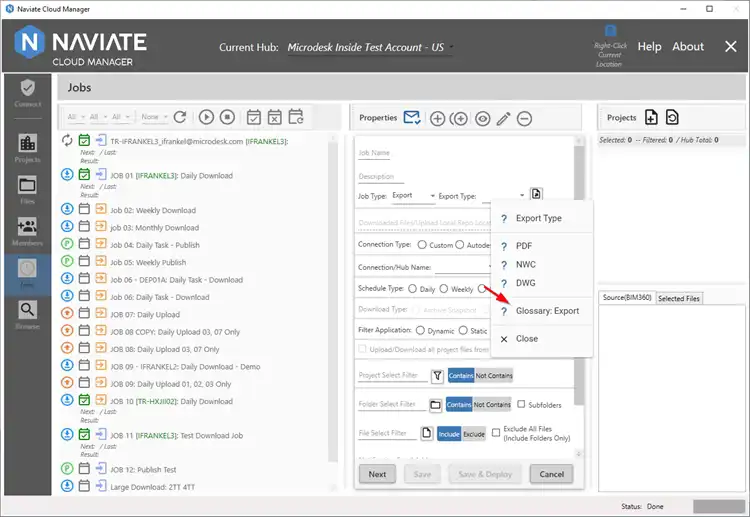
Task: Open the Job Type Export dropdown
Action: (x=413, y=196)
